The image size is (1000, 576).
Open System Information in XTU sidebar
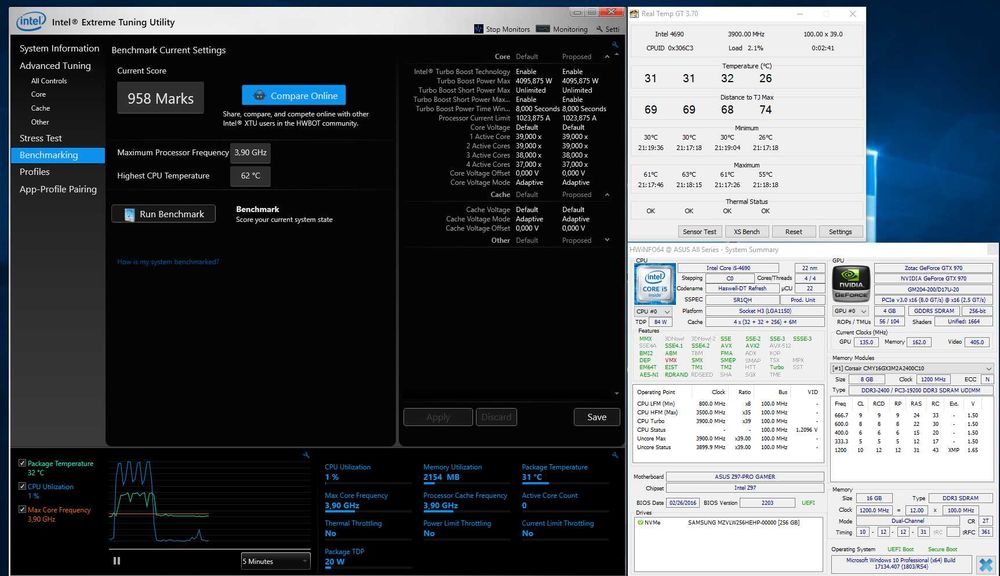click(x=59, y=48)
